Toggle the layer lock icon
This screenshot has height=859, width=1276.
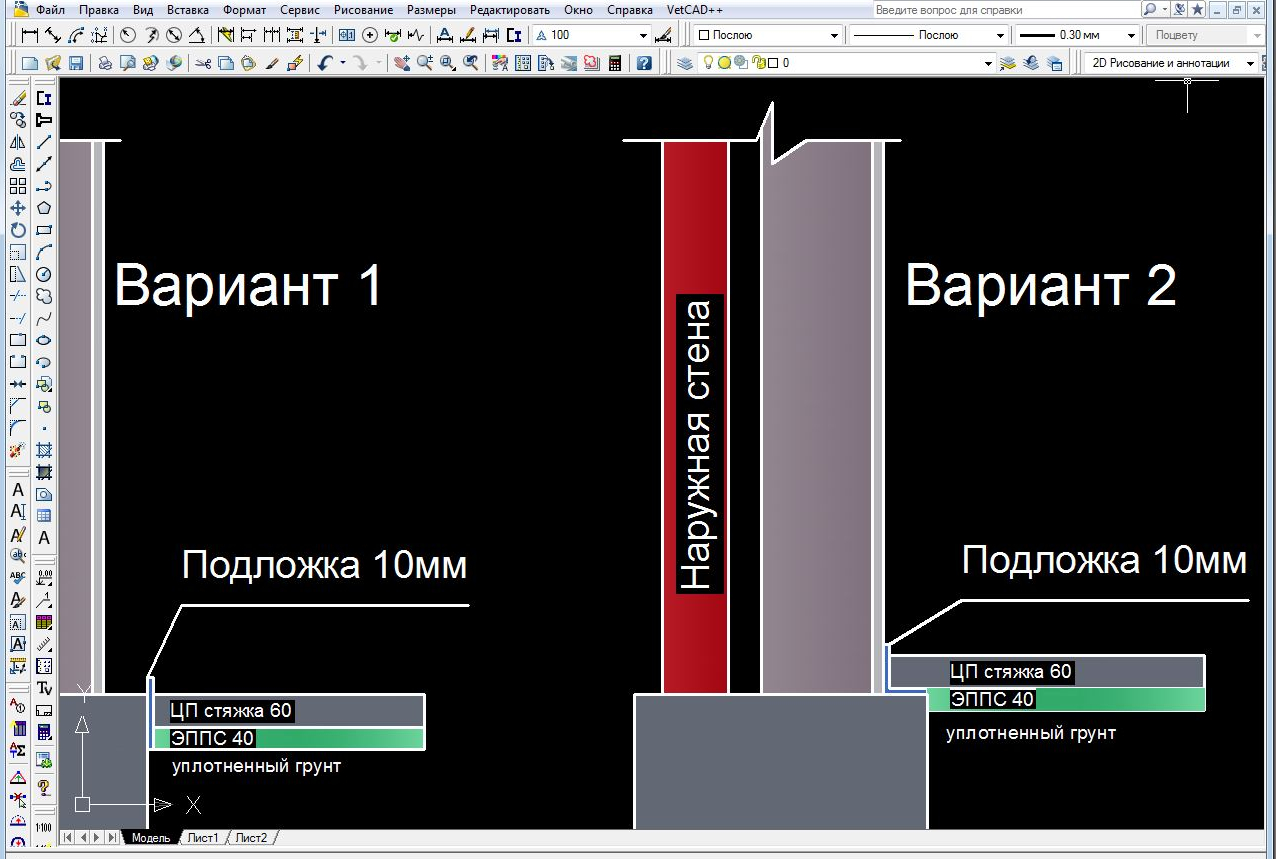click(x=757, y=63)
